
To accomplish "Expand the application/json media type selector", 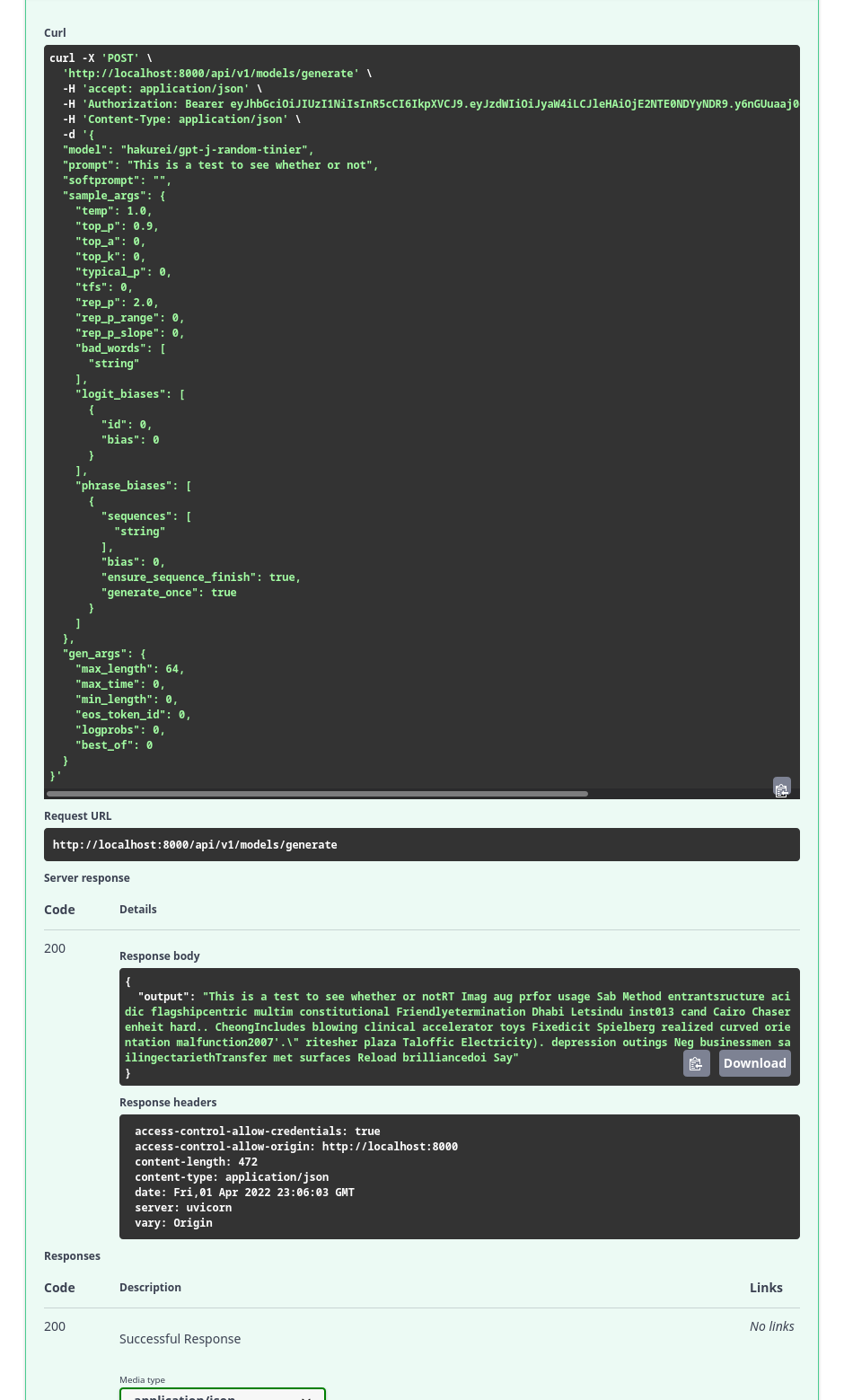I will click(222, 1394).
